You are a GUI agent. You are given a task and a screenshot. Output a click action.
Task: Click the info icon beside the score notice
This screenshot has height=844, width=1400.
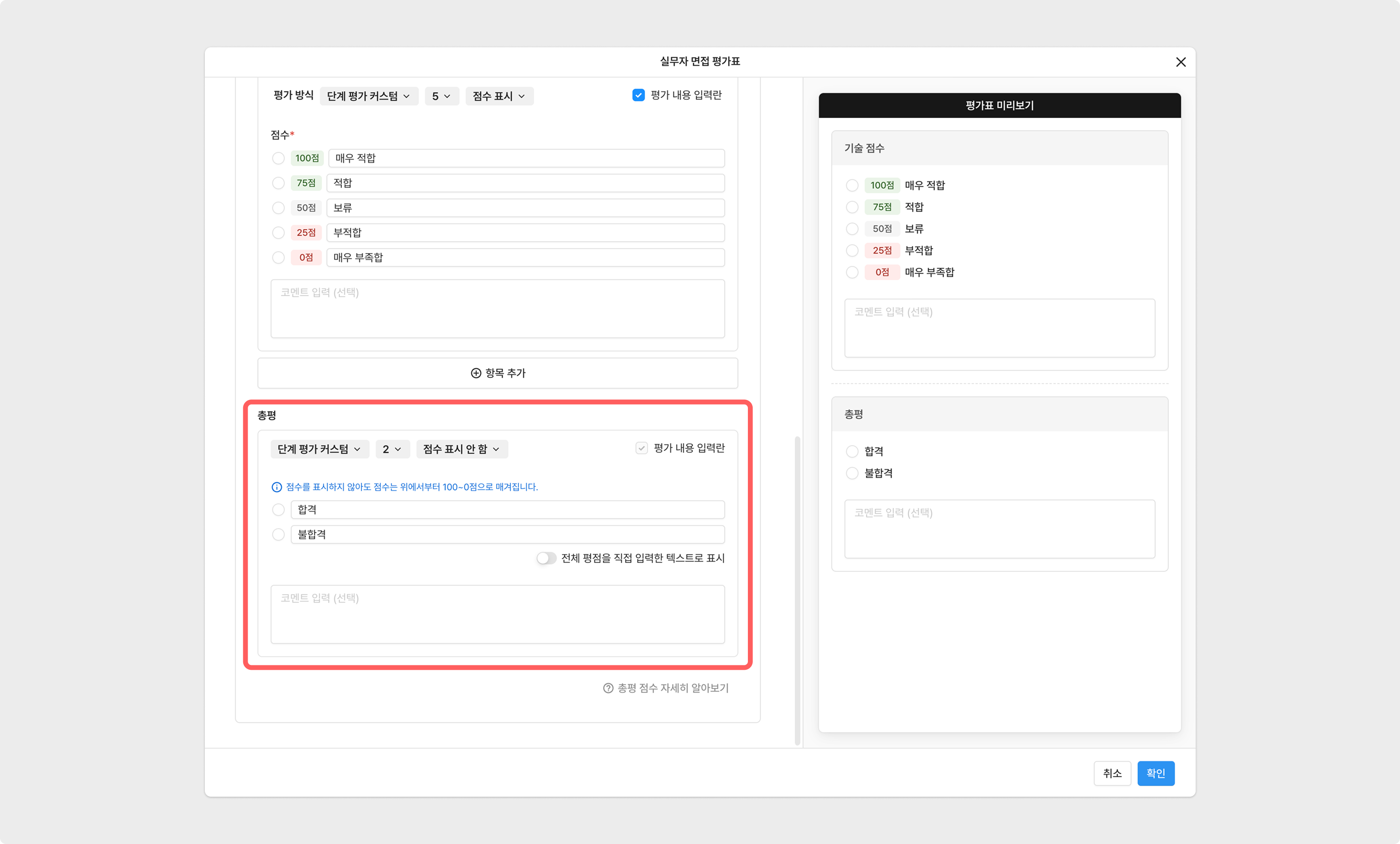[277, 487]
